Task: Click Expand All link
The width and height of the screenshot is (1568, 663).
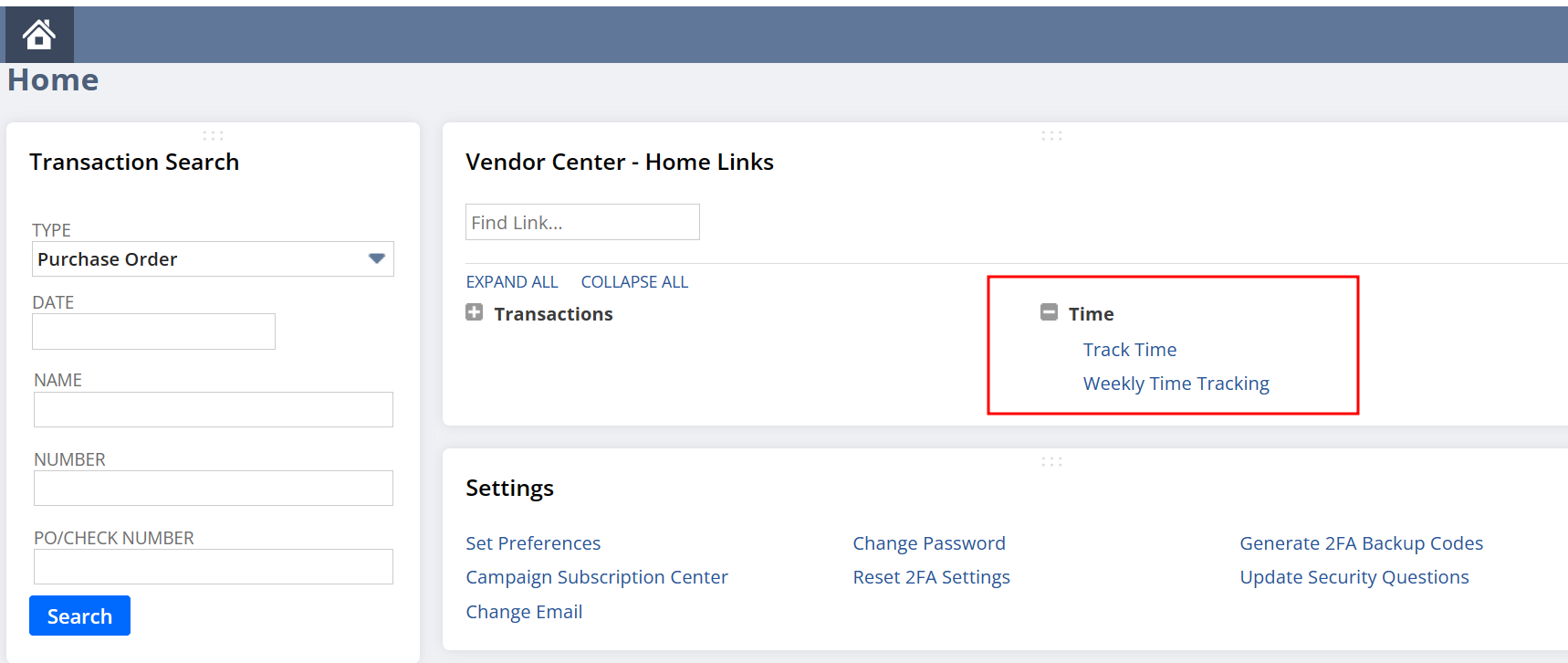Action: (511, 282)
